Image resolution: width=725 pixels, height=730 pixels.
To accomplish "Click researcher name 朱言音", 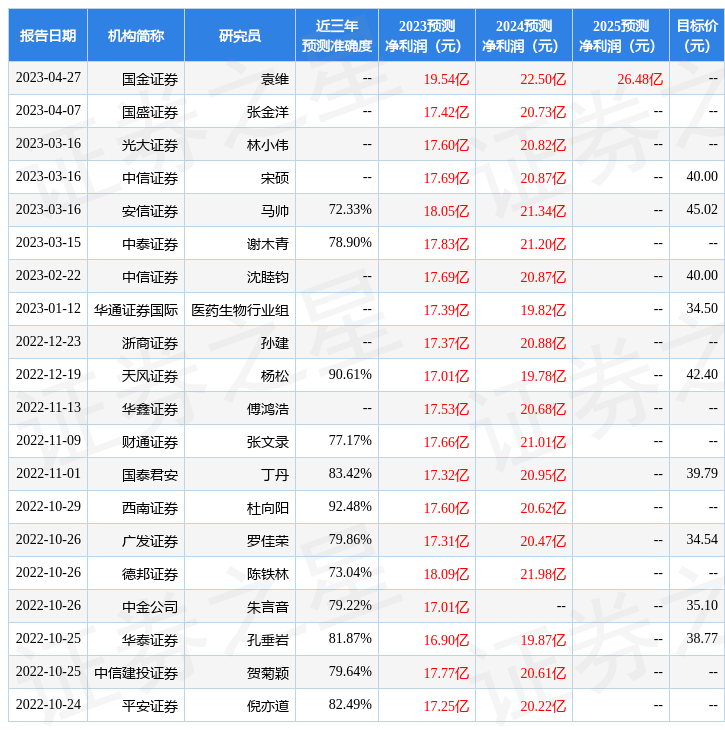I will [268, 607].
